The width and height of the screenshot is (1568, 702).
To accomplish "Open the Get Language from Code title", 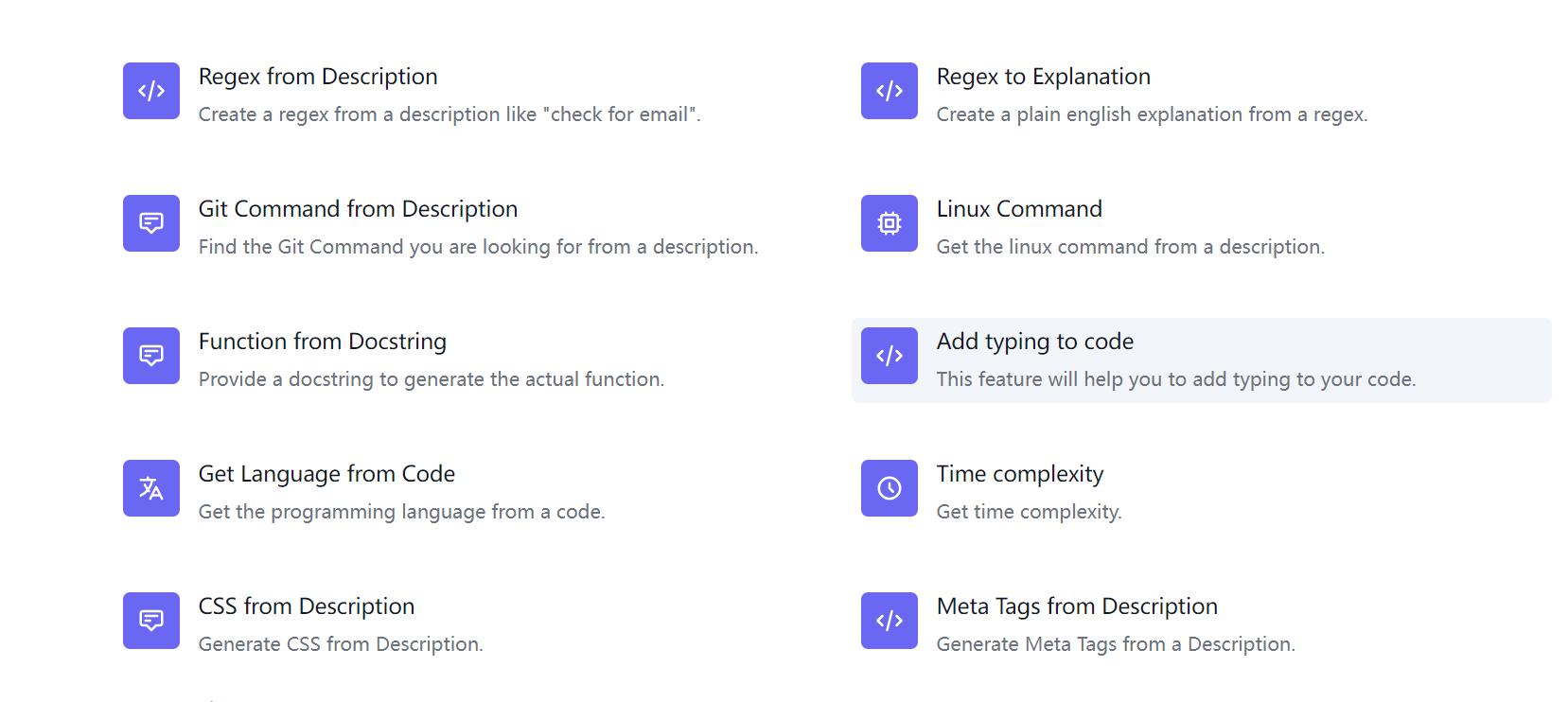I will click(326, 474).
